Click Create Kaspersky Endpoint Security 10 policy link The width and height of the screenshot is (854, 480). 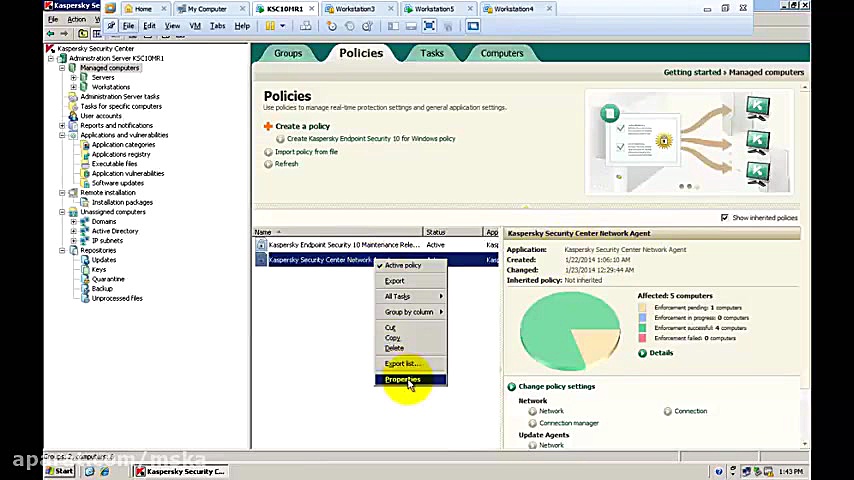coord(371,139)
